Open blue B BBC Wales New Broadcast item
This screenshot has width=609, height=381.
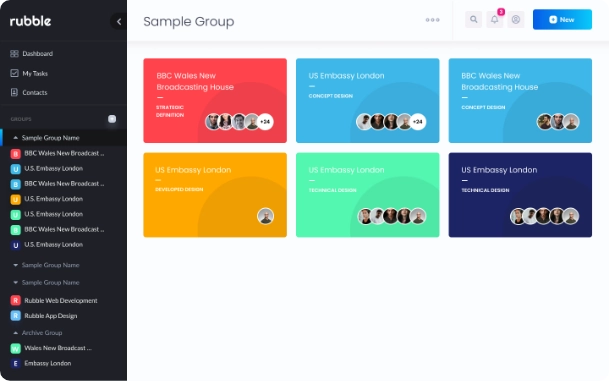point(57,184)
